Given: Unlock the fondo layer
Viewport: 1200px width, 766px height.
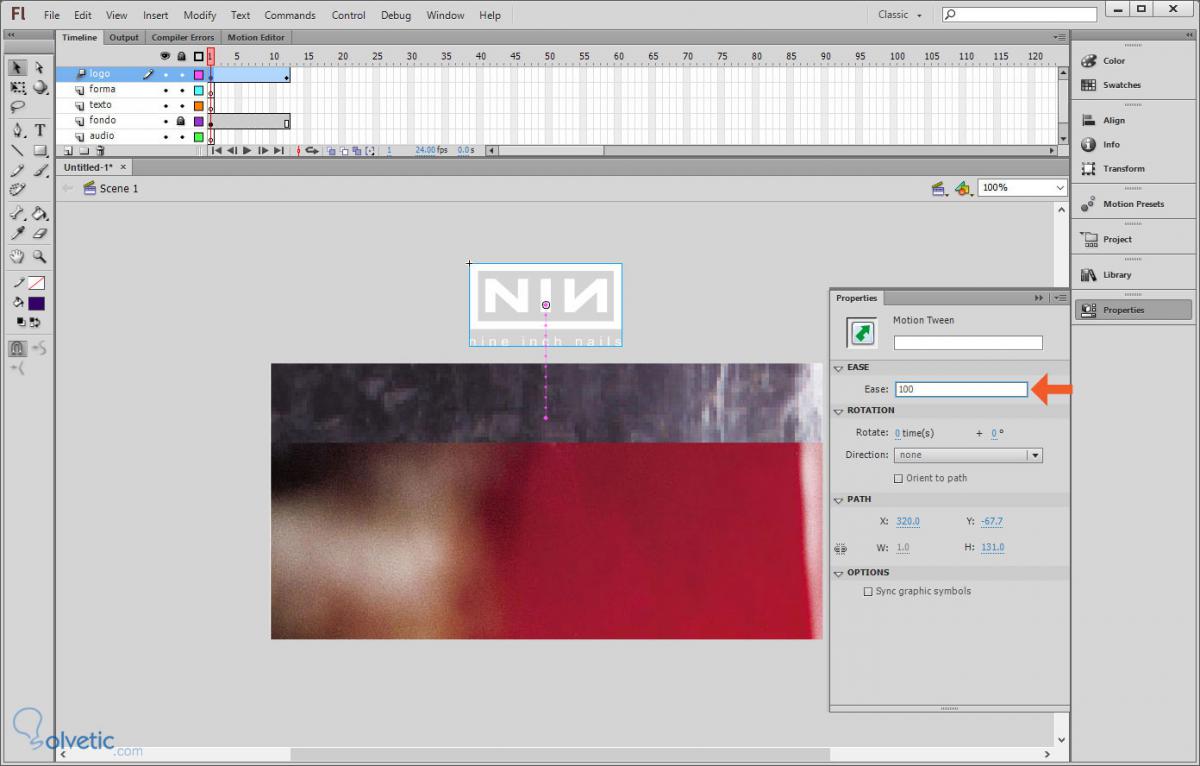Looking at the screenshot, I should [x=181, y=120].
